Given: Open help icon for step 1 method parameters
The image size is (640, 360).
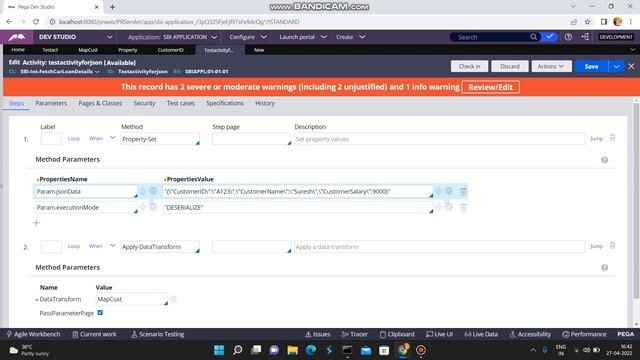Looking at the screenshot, I should pos(604,160).
